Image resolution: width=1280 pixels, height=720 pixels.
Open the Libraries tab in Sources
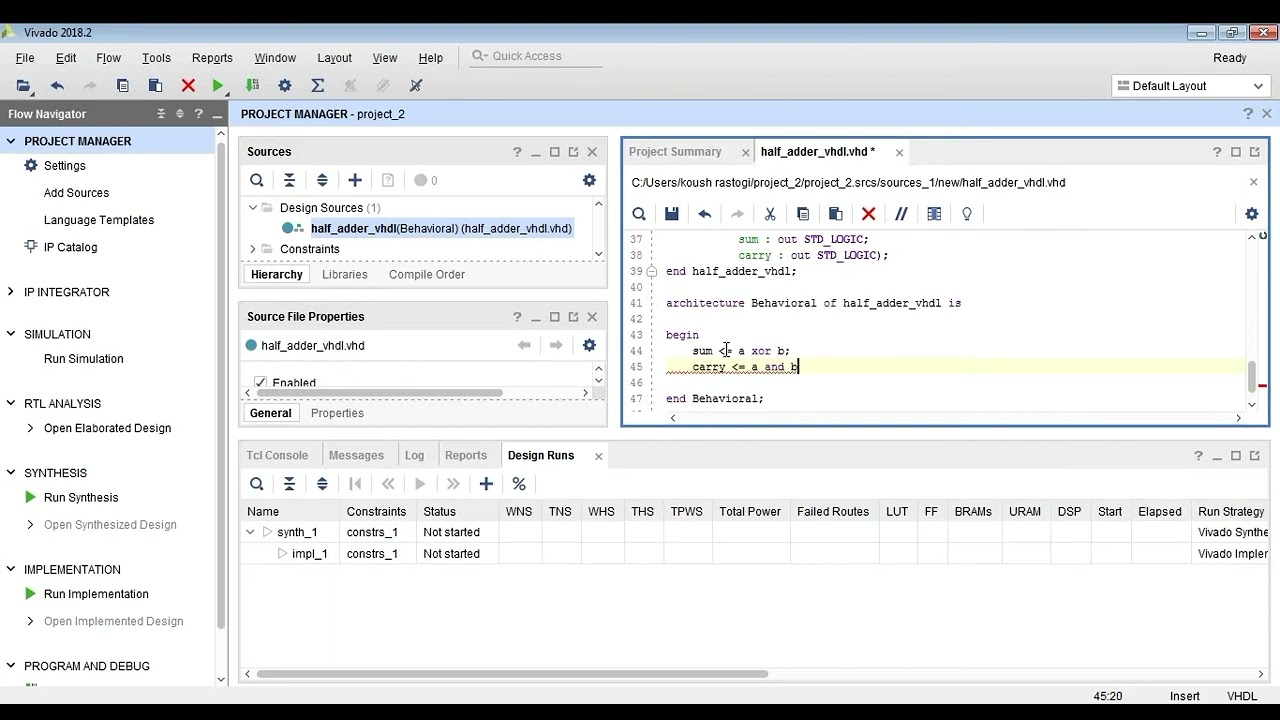(x=345, y=274)
